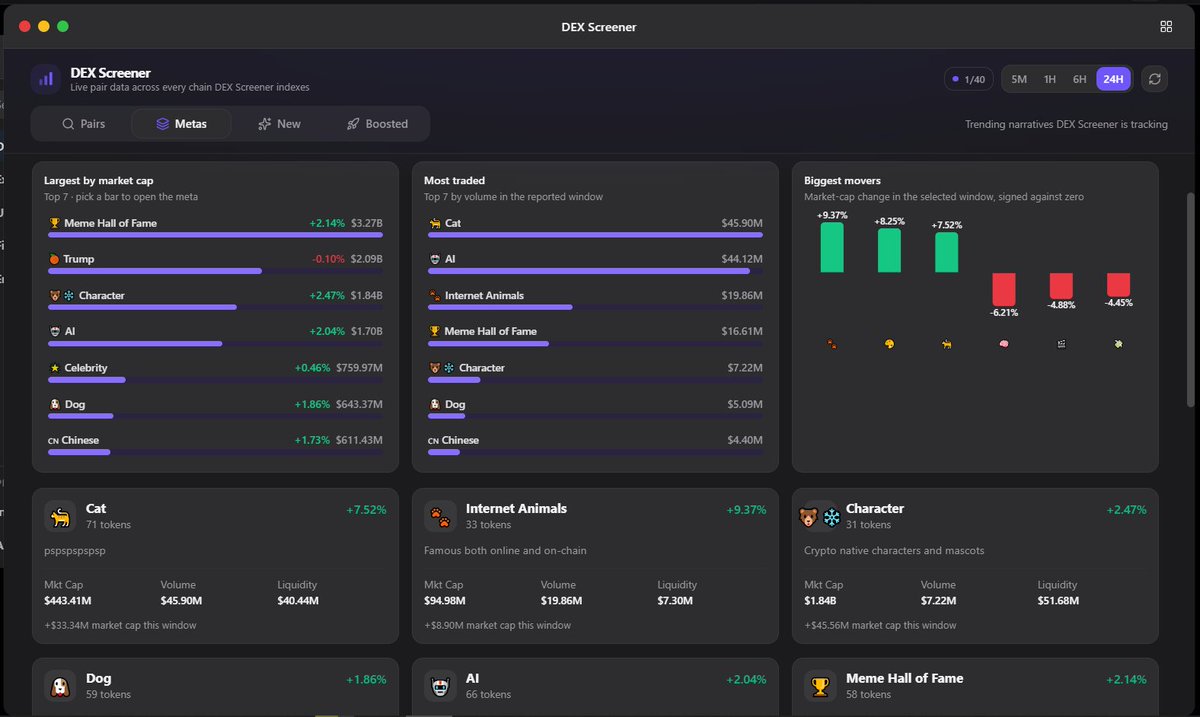Viewport: 1200px width, 717px height.
Task: Click the paw icon under +9.37% bar
Action: click(x=832, y=343)
